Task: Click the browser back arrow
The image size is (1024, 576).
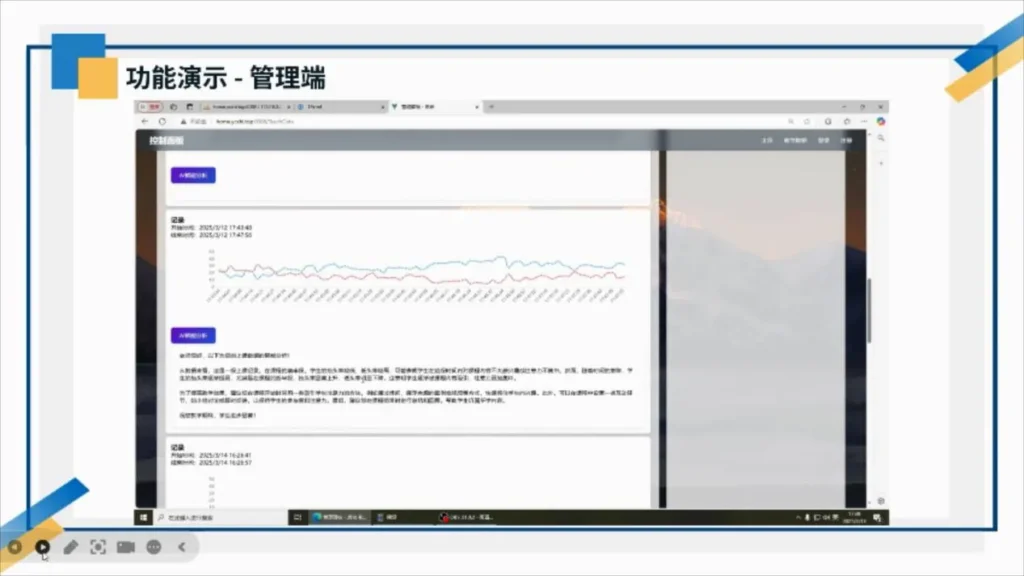Action: pos(145,121)
